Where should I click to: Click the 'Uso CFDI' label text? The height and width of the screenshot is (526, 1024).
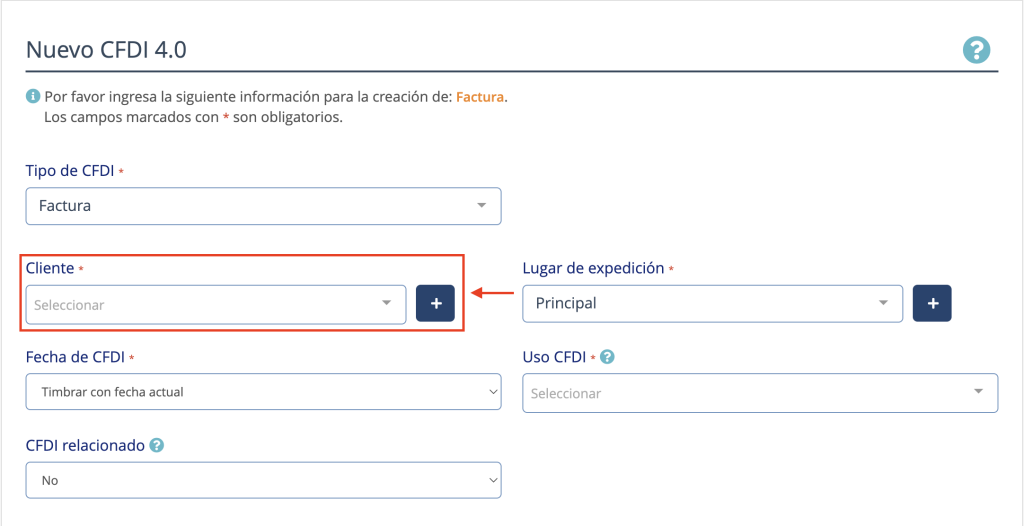[x=555, y=357]
